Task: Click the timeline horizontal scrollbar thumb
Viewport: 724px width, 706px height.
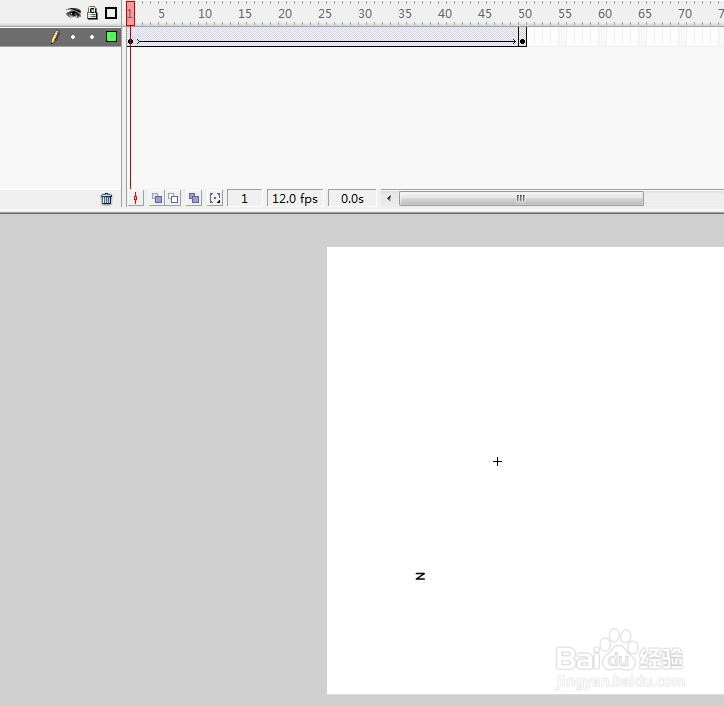Action: 521,199
